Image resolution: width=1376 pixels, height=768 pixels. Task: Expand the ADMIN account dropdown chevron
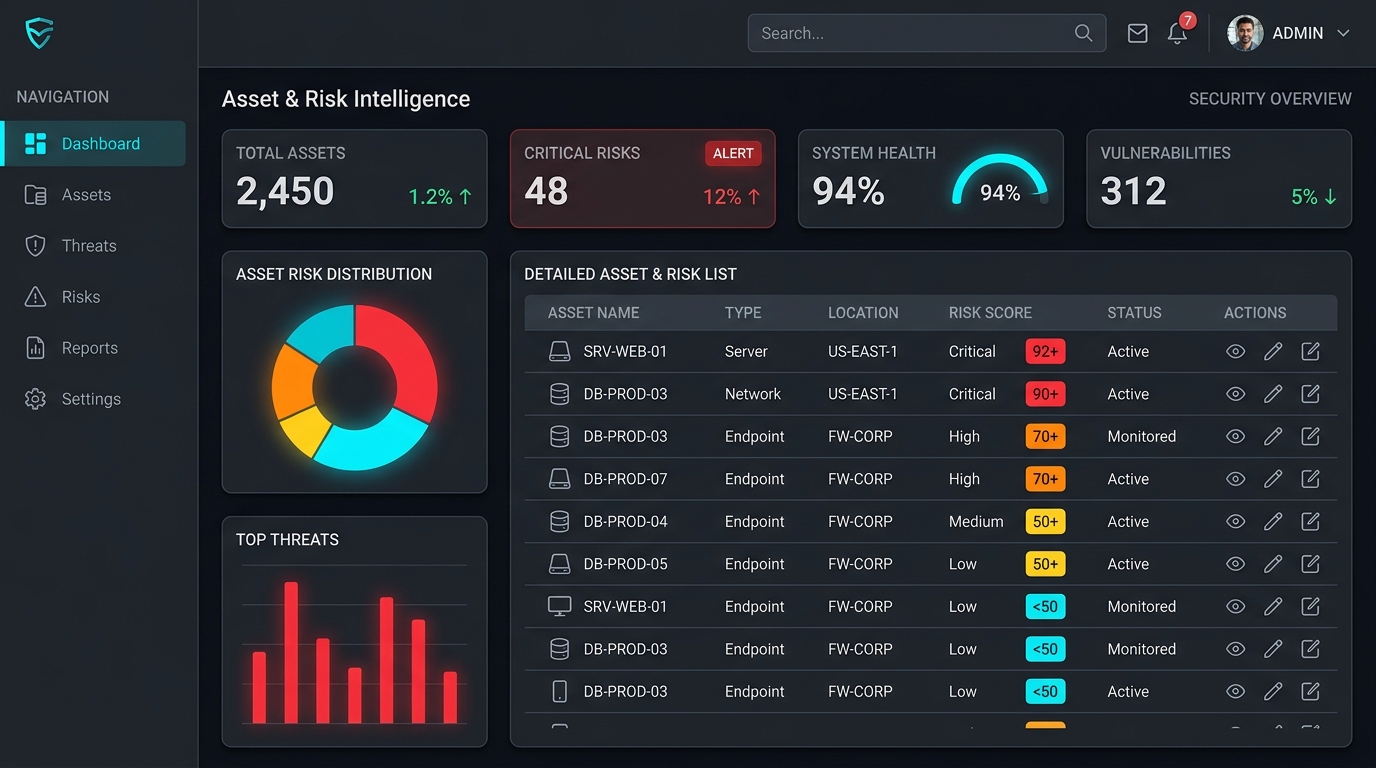(1343, 33)
